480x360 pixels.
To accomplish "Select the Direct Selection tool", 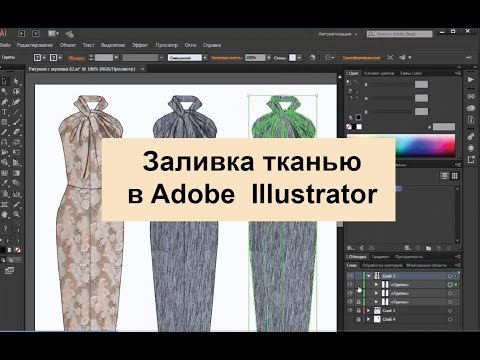I will (x=16, y=81).
